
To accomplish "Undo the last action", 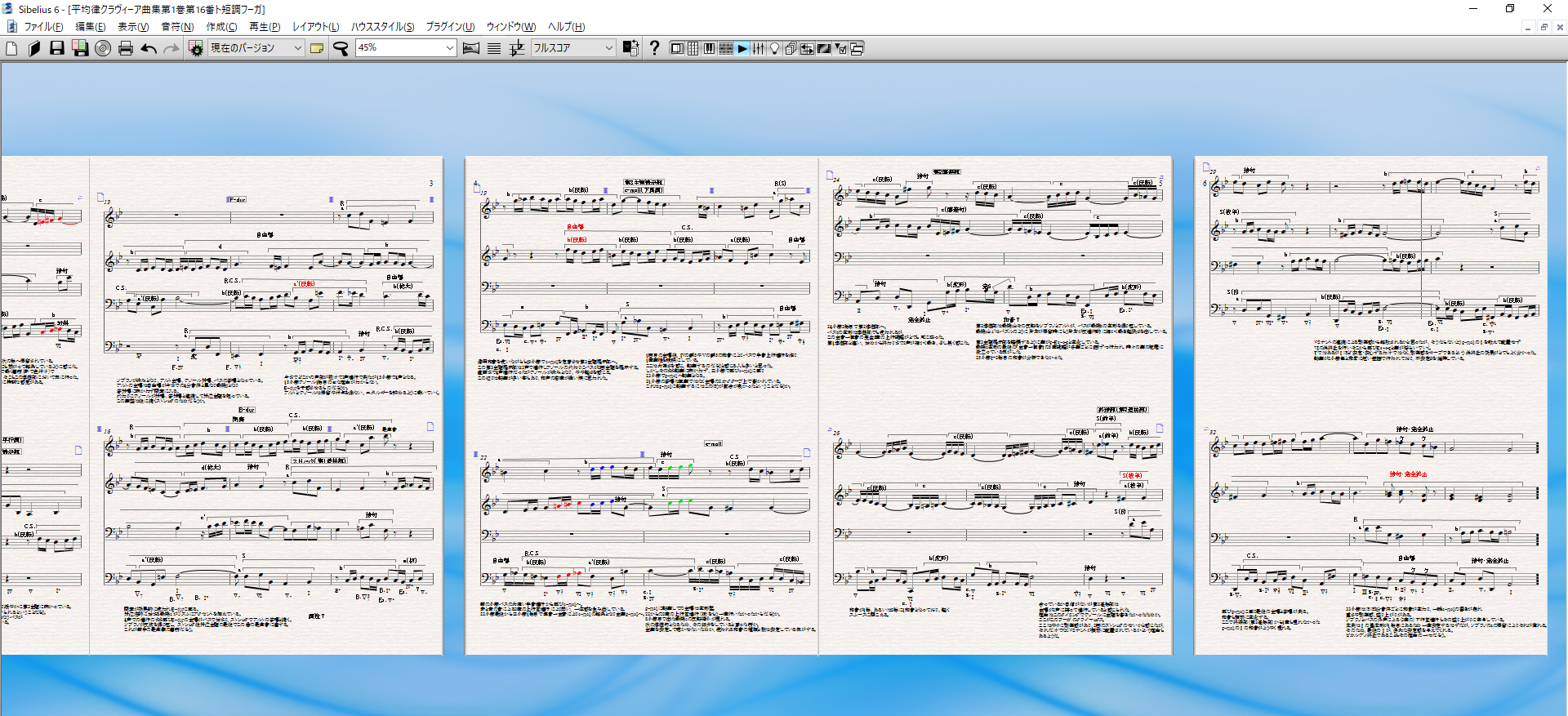I will pos(149,48).
